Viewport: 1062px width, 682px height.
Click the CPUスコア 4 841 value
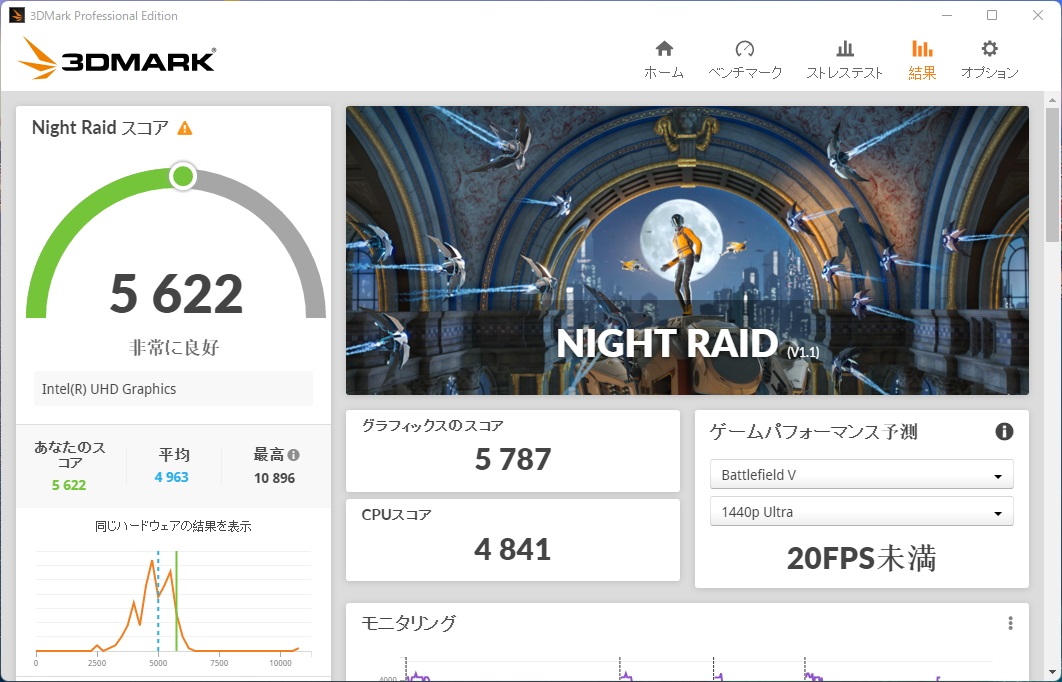pyautogui.click(x=513, y=549)
